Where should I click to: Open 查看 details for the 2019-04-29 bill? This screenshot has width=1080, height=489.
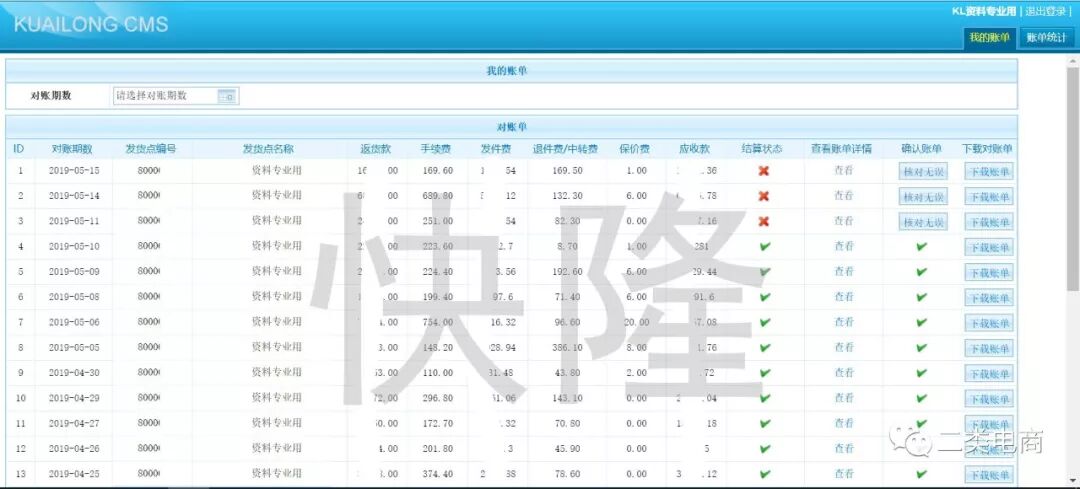[844, 397]
